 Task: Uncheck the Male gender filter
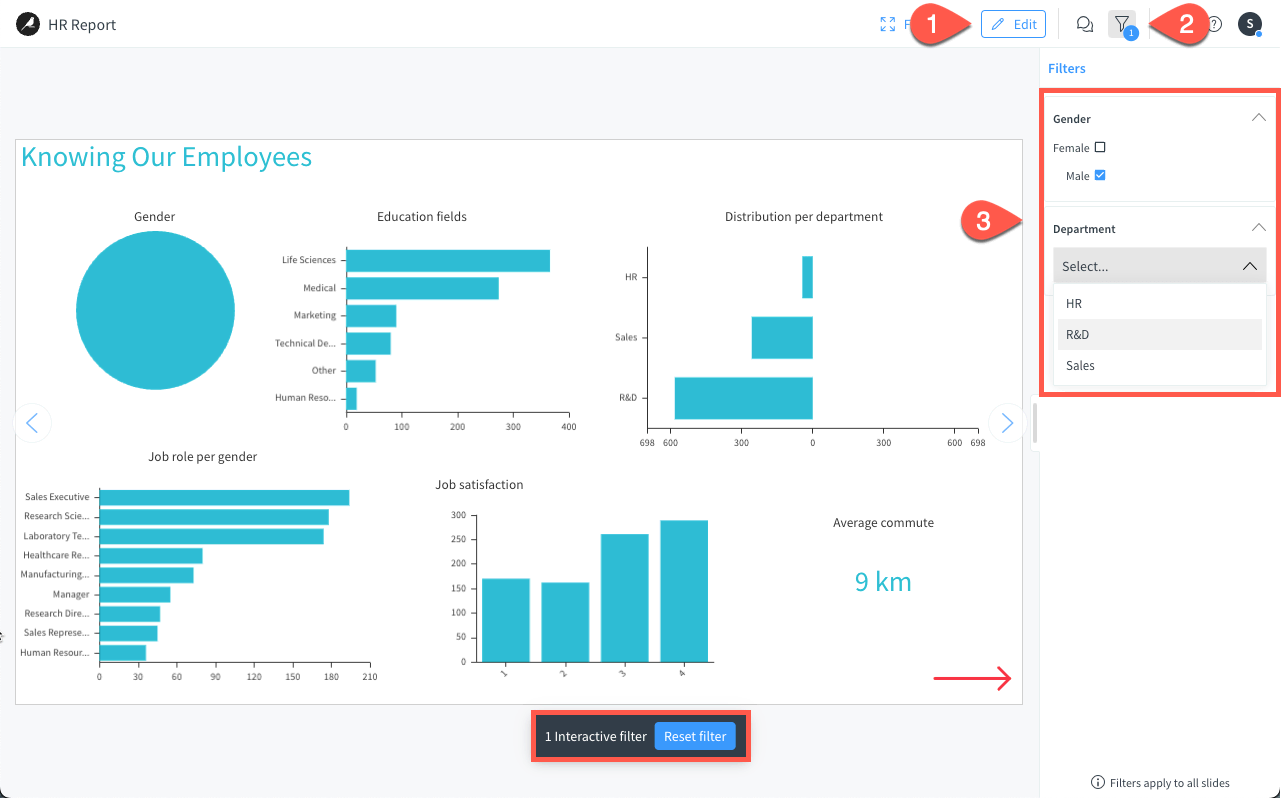tap(1100, 176)
